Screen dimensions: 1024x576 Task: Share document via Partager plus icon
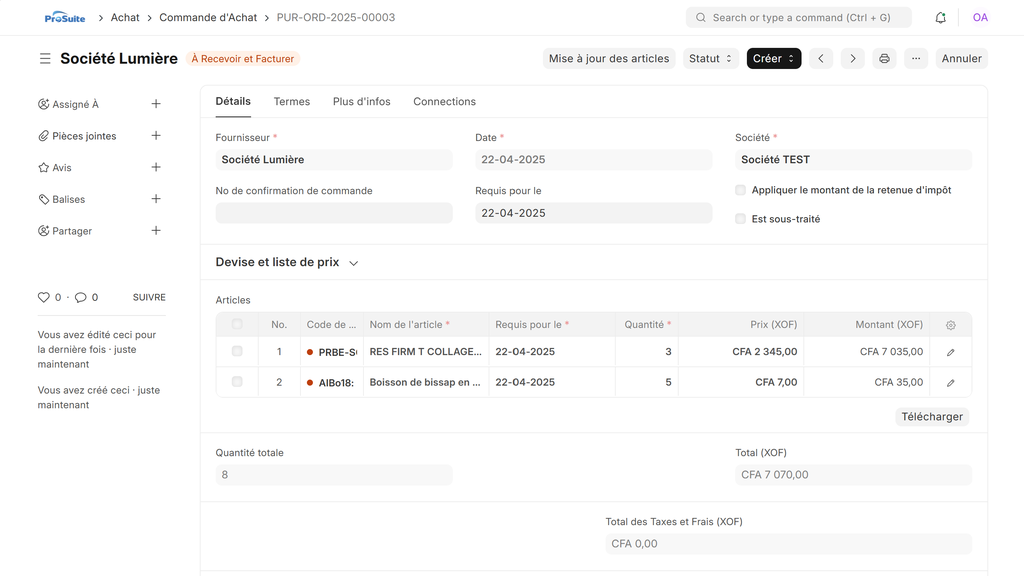click(x=156, y=231)
